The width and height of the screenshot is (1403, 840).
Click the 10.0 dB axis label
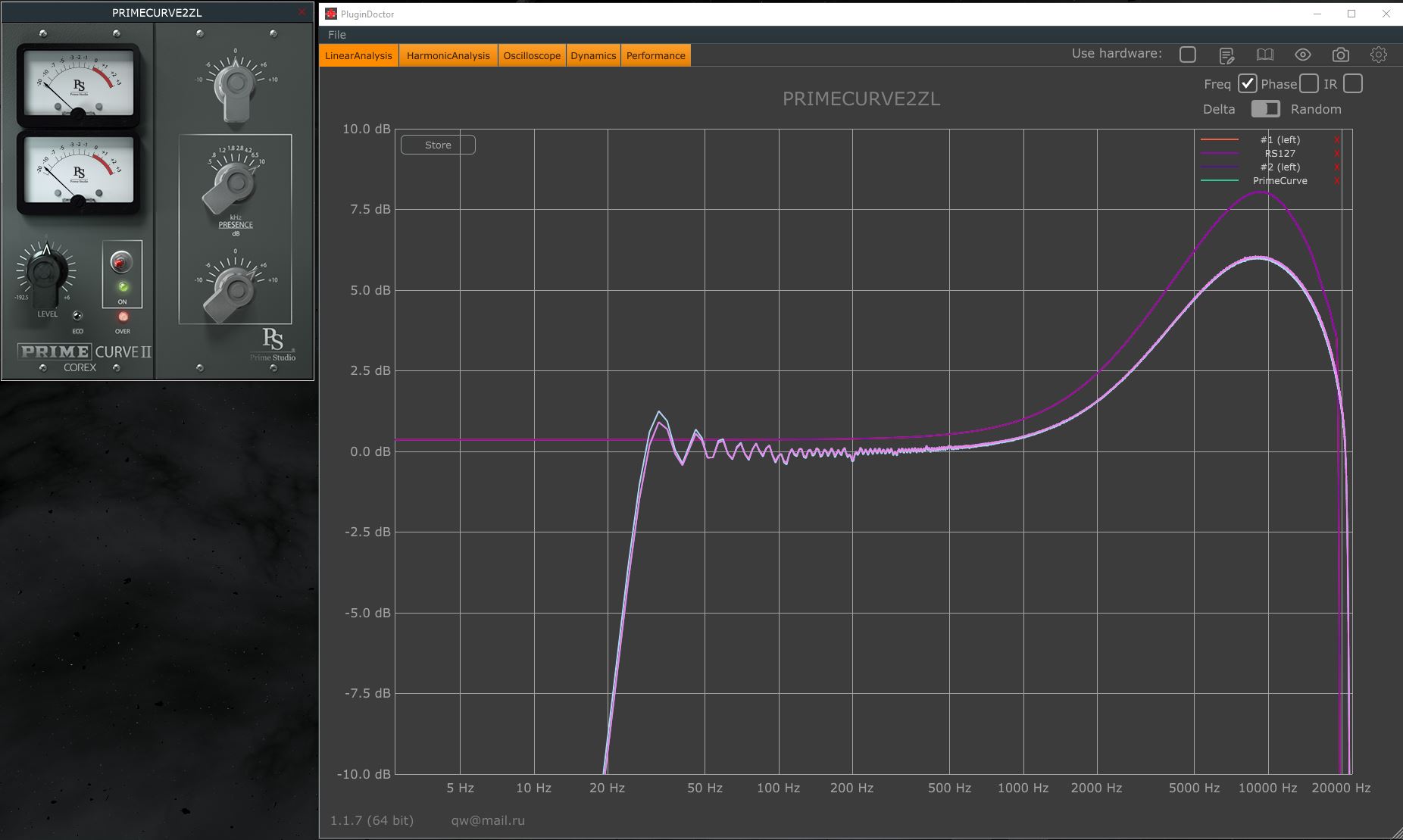367,129
